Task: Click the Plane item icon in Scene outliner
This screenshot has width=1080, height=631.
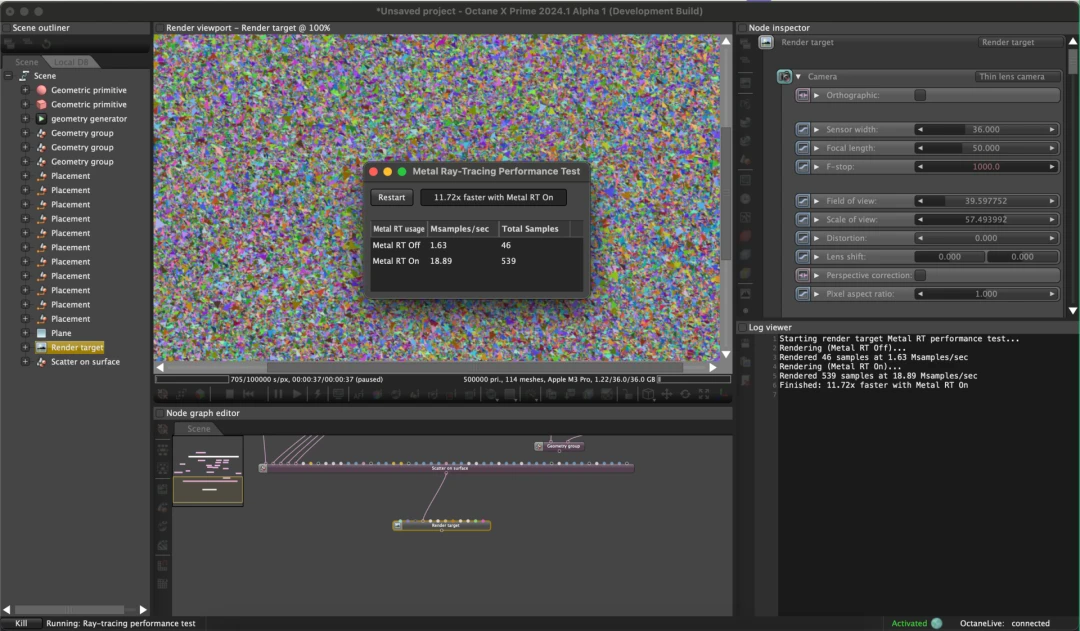Action: (x=41, y=333)
